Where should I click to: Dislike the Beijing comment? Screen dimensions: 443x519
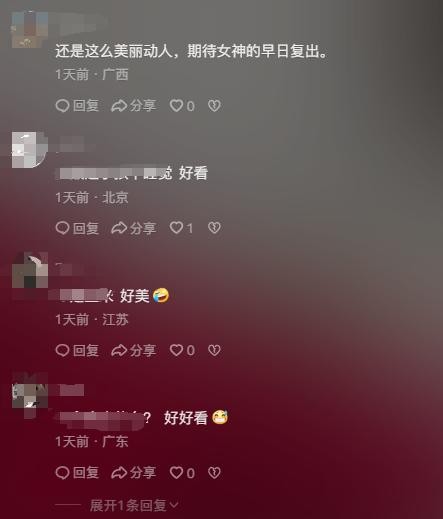tap(214, 228)
